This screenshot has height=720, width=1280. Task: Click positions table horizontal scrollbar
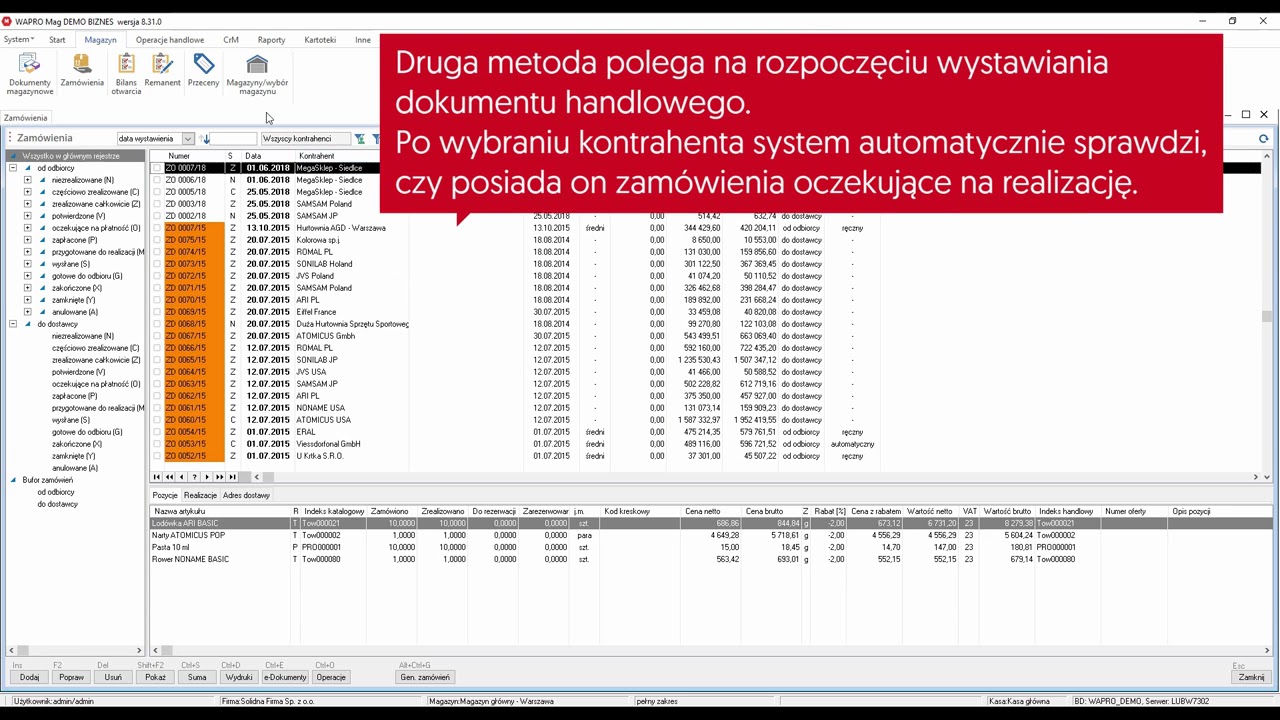710,650
